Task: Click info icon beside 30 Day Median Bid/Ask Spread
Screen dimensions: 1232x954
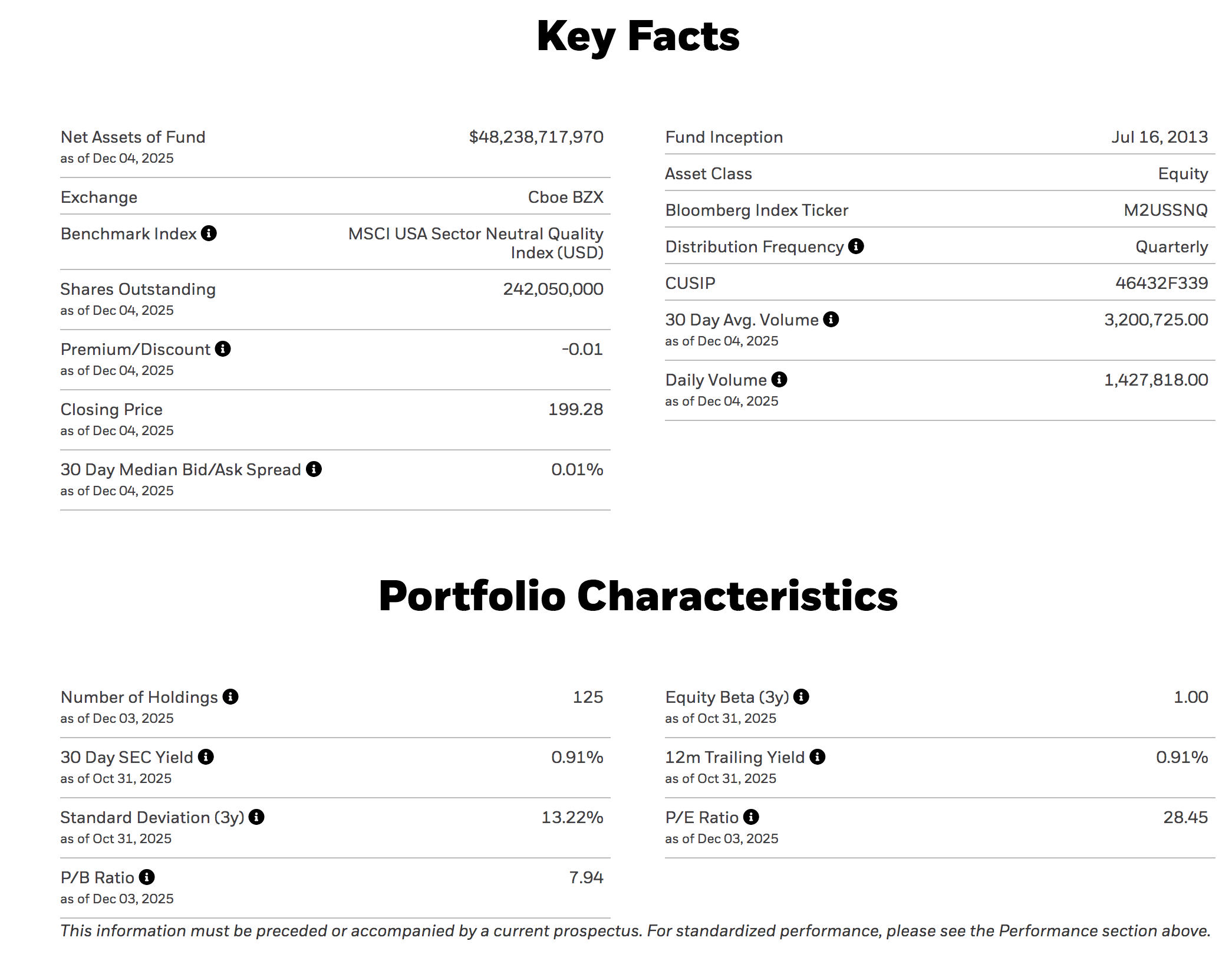Action: click(314, 469)
